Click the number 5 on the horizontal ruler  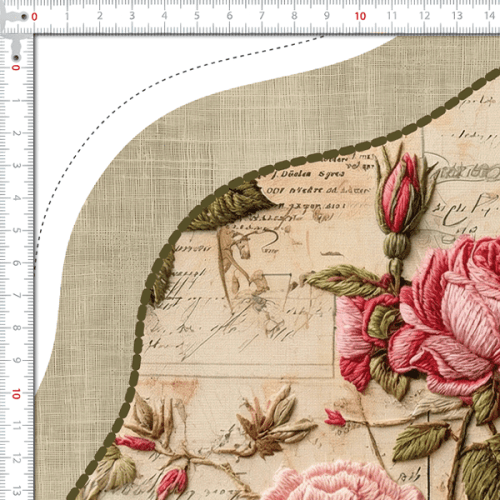point(197,16)
